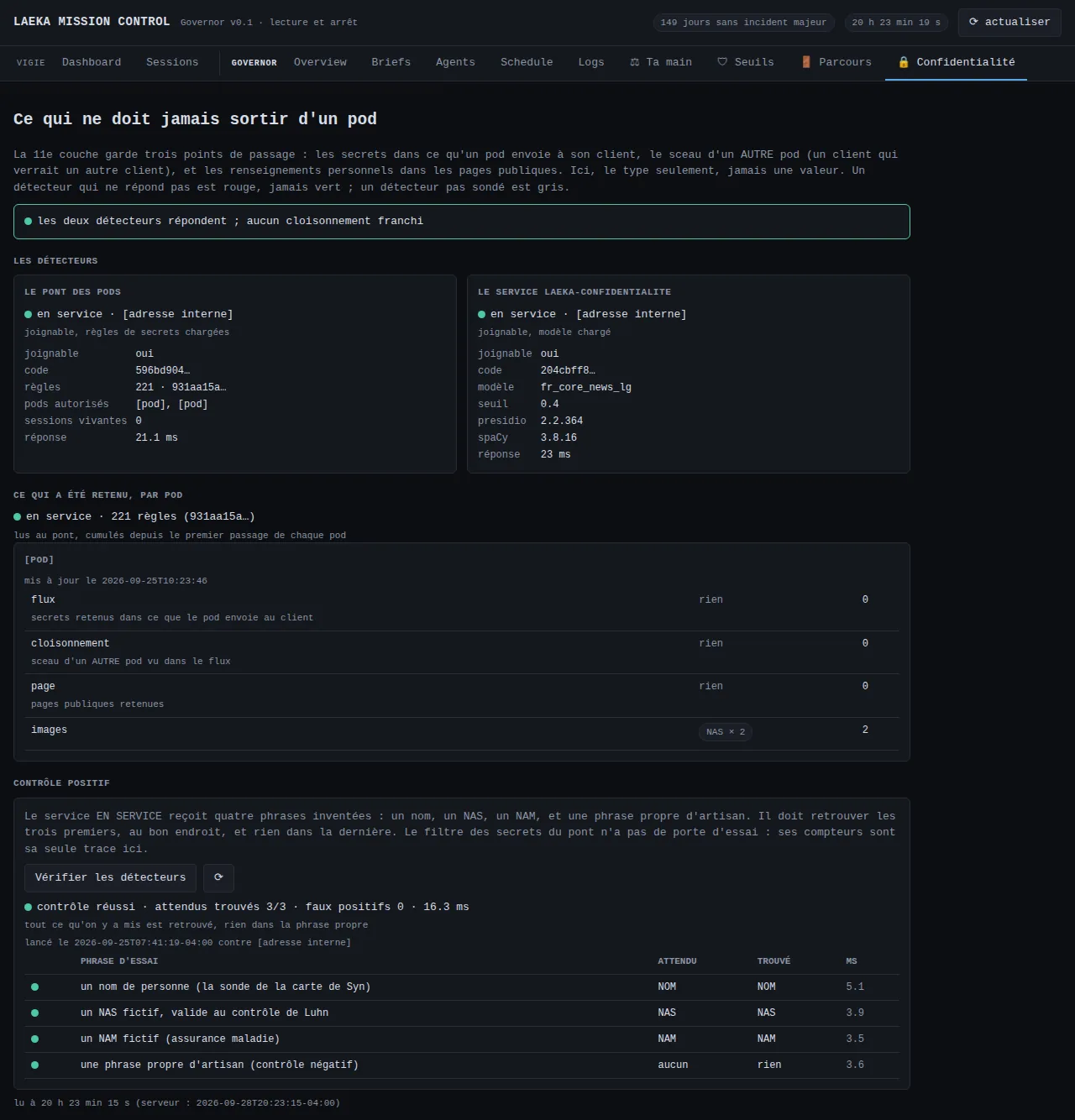Image resolution: width=1075 pixels, height=1120 pixels.
Task: Run Vérifier les détecteurs
Action: coord(110,877)
